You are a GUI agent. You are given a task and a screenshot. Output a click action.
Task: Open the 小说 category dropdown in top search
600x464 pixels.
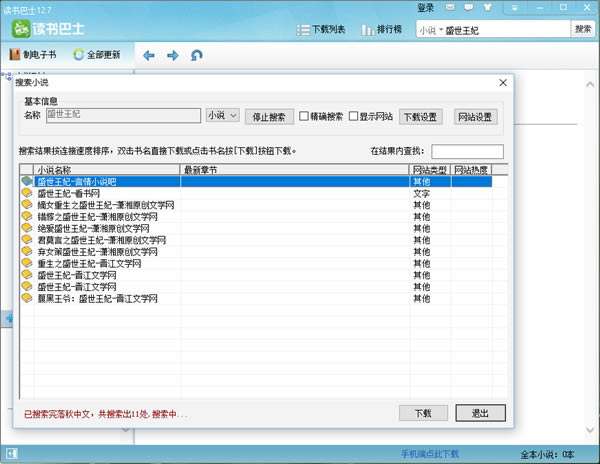pyautogui.click(x=431, y=30)
